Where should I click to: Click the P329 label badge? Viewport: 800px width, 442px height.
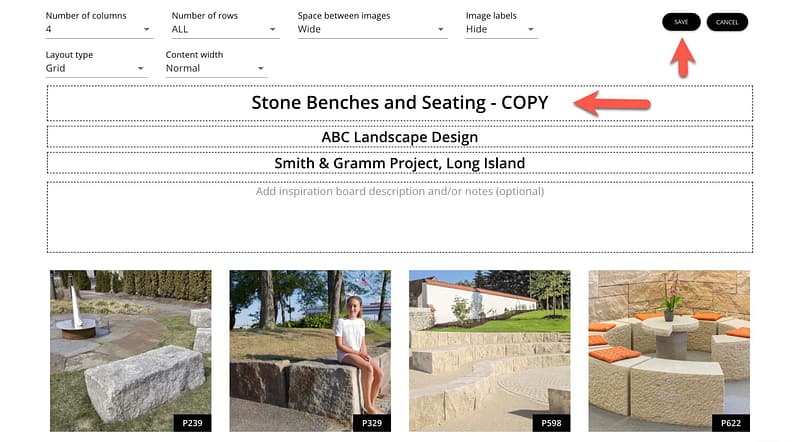[371, 423]
